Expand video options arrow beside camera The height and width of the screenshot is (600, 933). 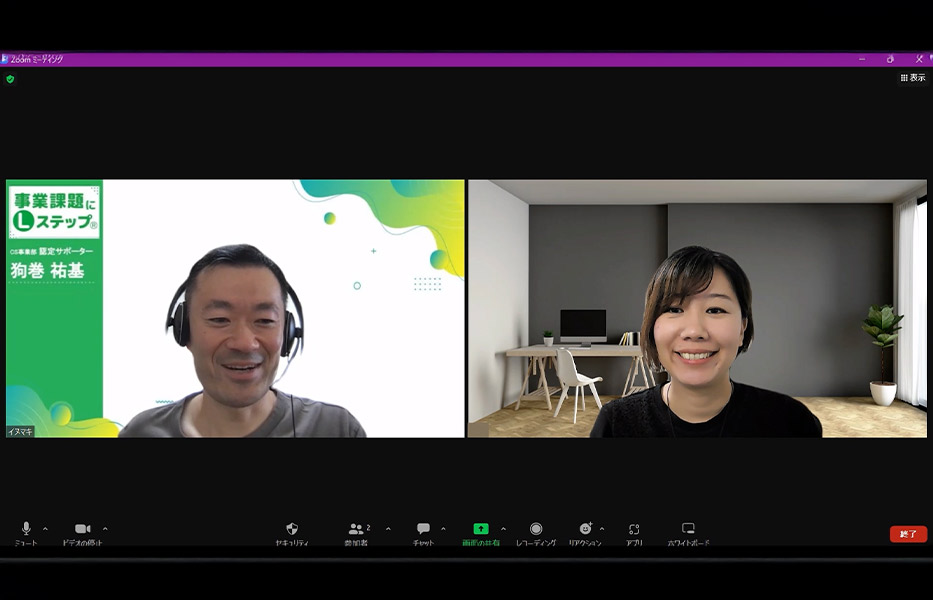coord(105,529)
